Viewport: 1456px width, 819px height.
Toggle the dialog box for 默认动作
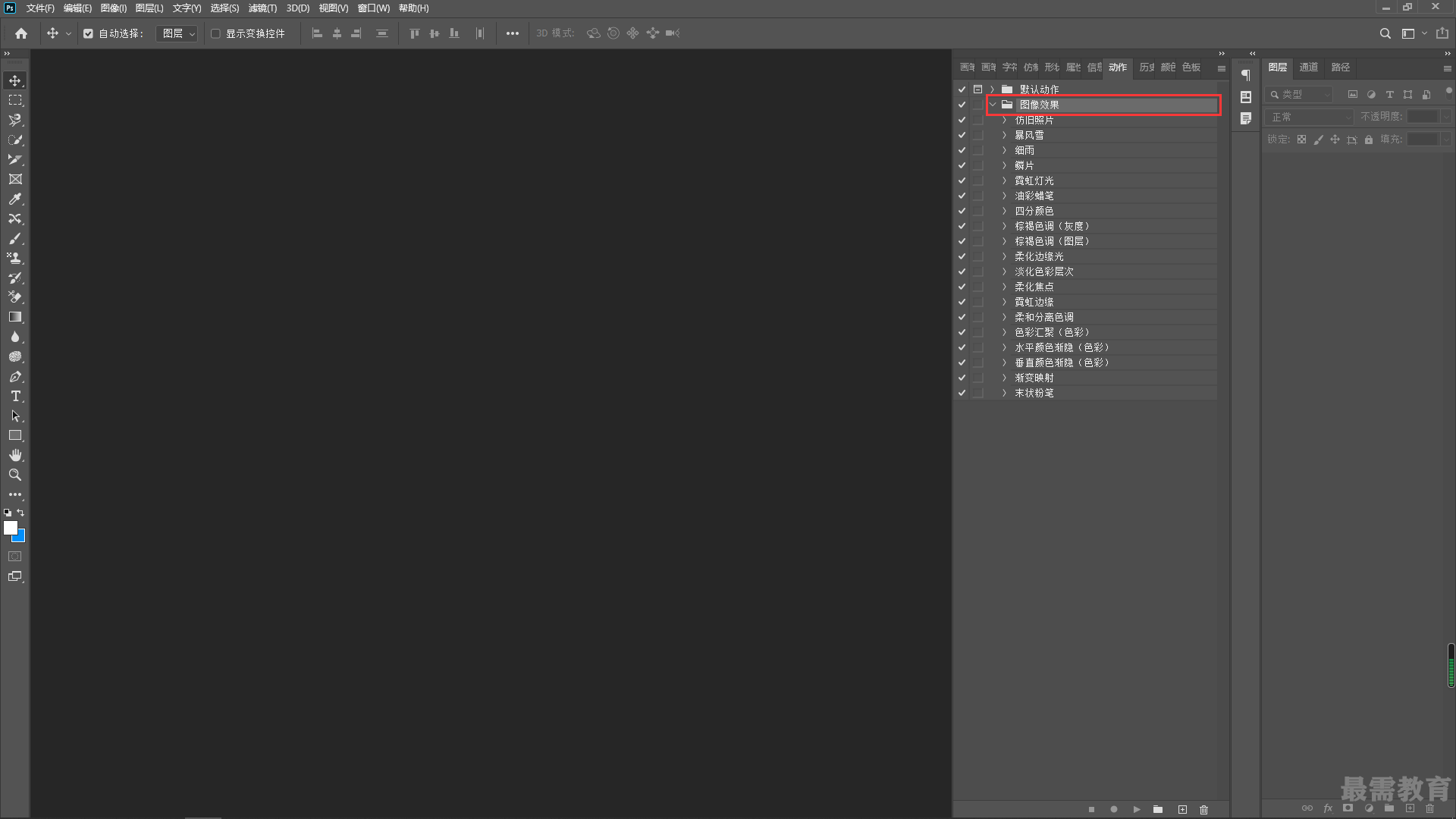click(x=978, y=89)
